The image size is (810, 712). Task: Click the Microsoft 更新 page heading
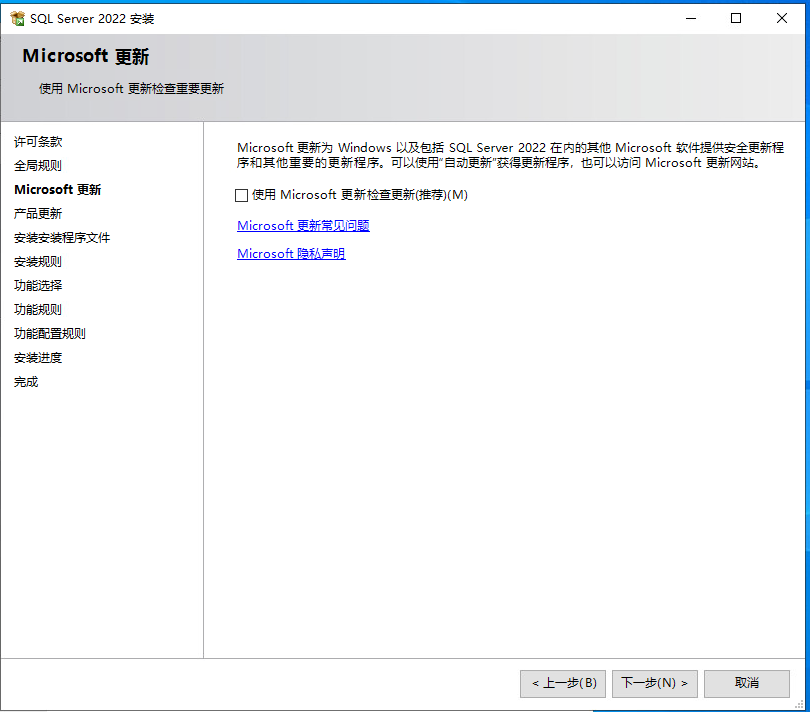click(86, 56)
